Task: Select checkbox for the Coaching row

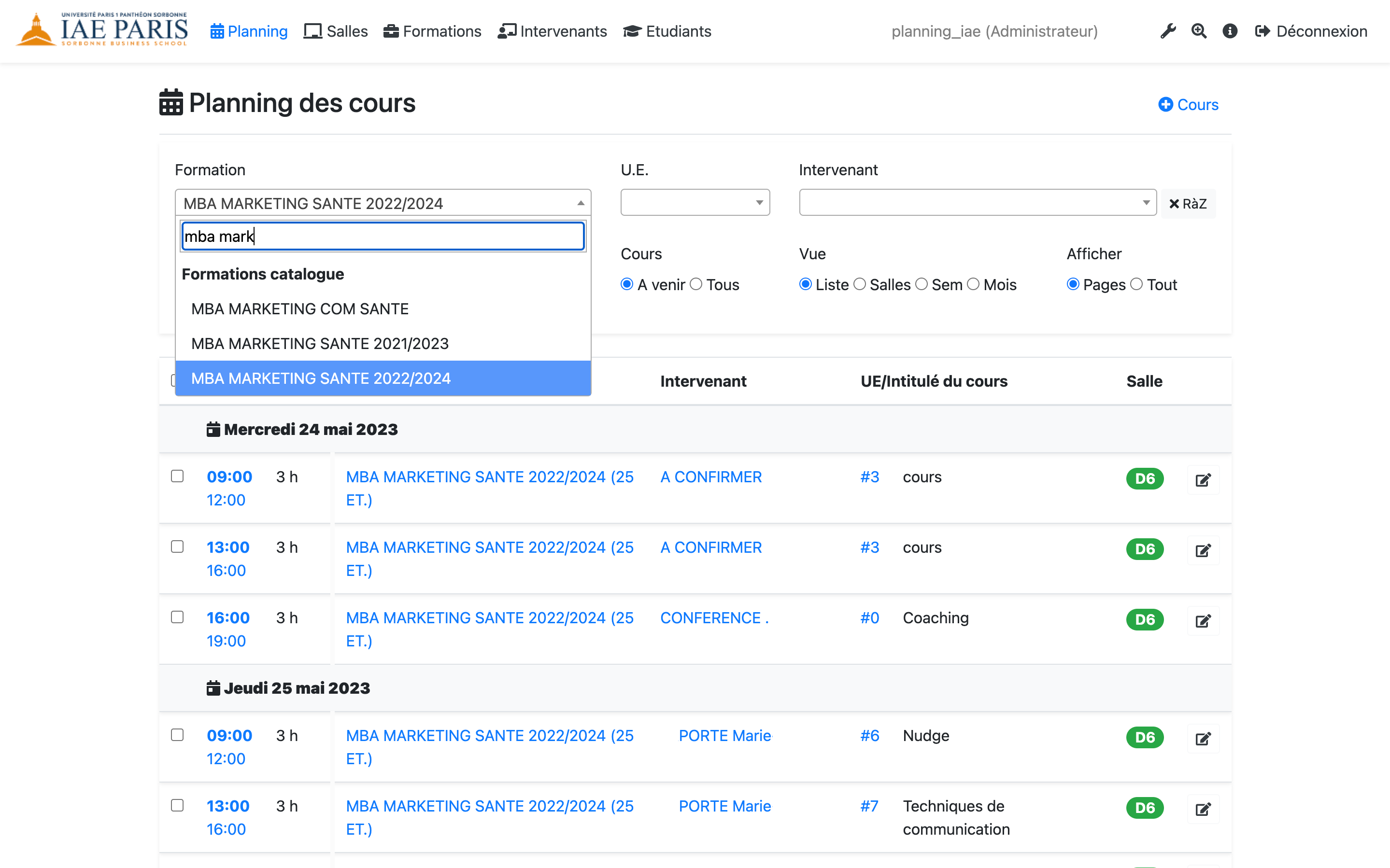Action: (177, 617)
